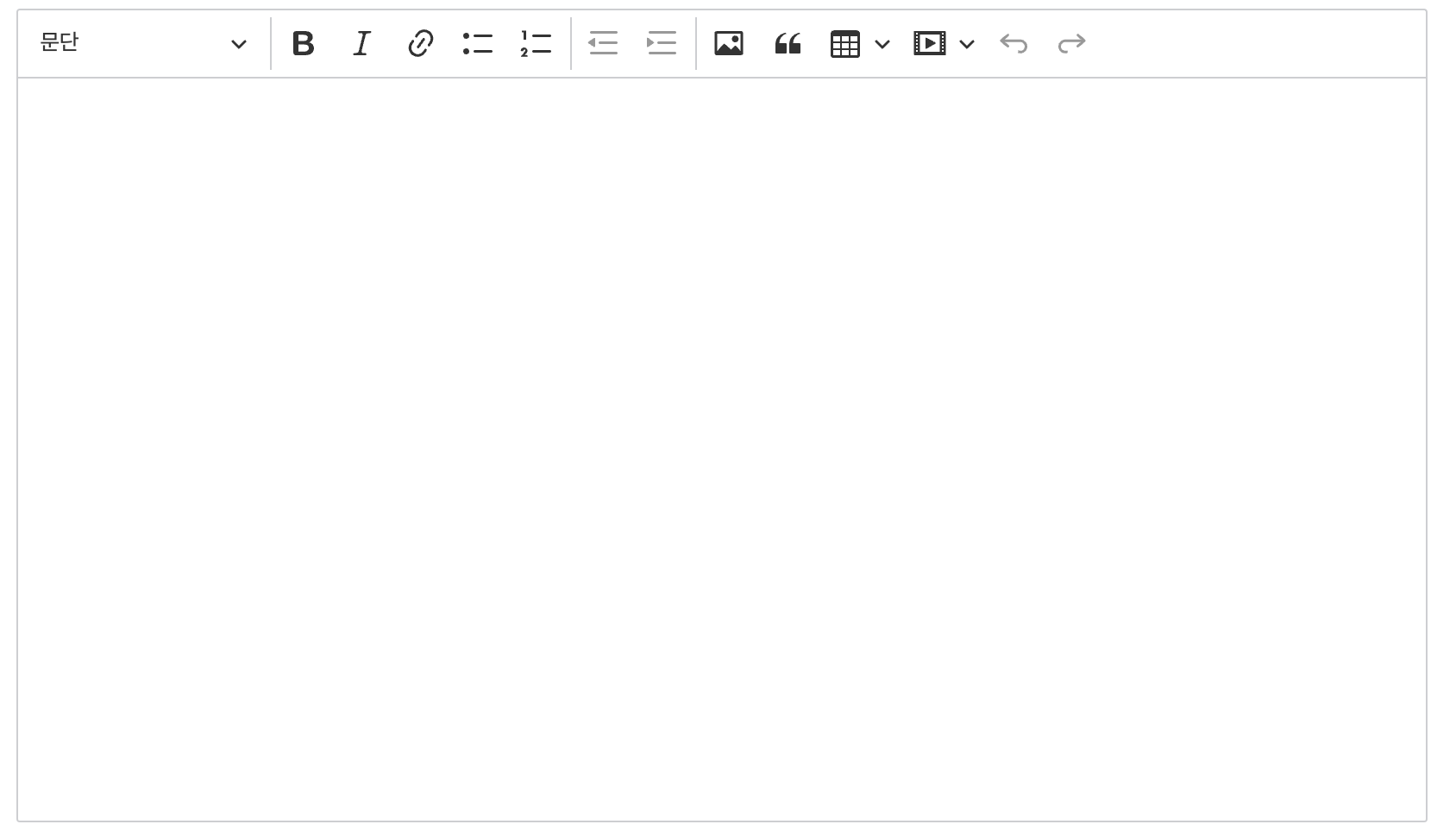1456x837 pixels.
Task: Click the decrease indent icon
Action: point(603,43)
